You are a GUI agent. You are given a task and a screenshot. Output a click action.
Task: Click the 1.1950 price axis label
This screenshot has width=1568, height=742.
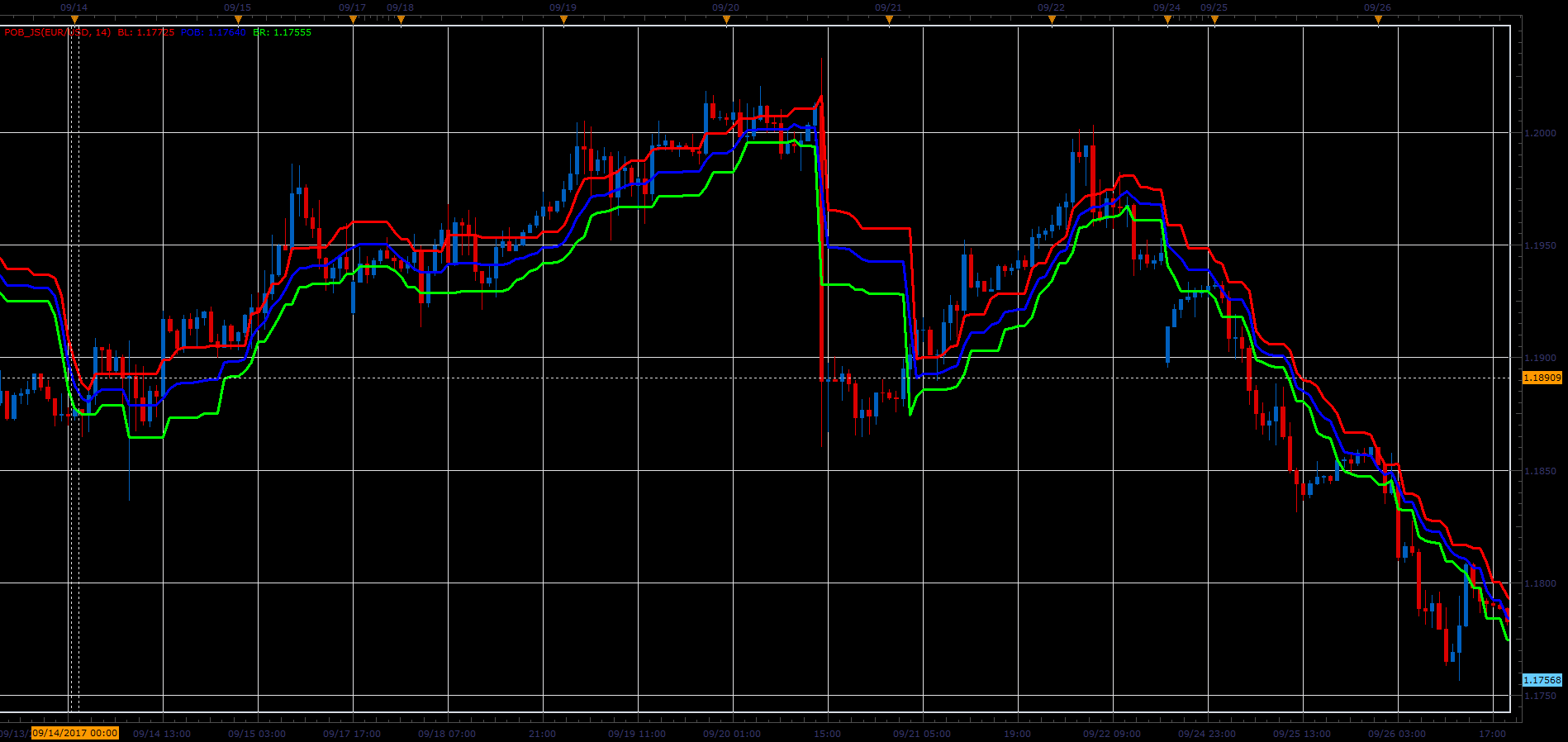[1540, 245]
